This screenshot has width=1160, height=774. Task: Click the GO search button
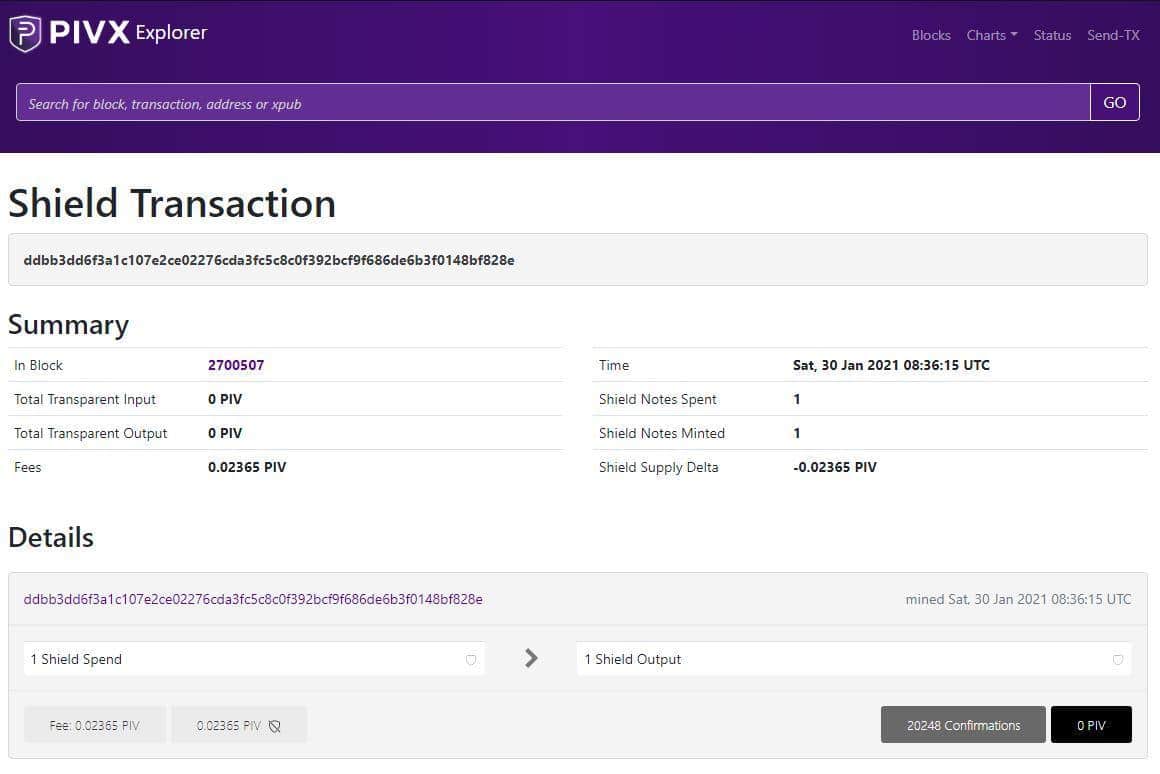1115,102
